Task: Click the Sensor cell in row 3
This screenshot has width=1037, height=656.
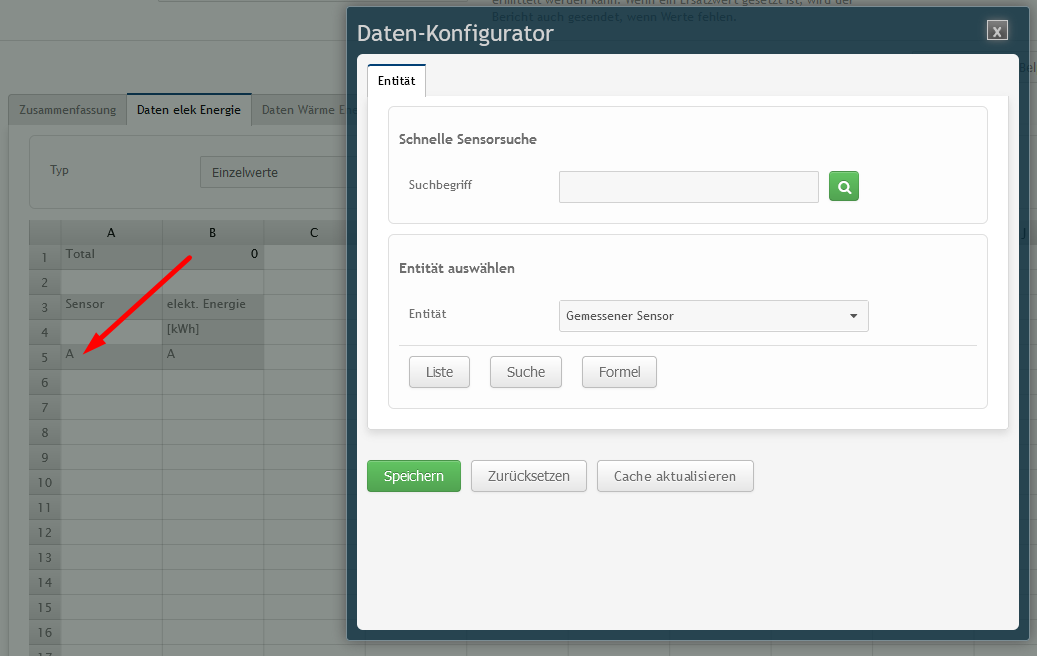Action: pos(111,308)
